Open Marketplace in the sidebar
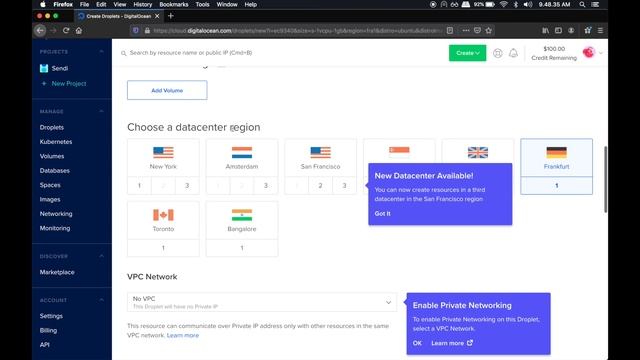Image resolution: width=640 pixels, height=360 pixels. tap(57, 272)
